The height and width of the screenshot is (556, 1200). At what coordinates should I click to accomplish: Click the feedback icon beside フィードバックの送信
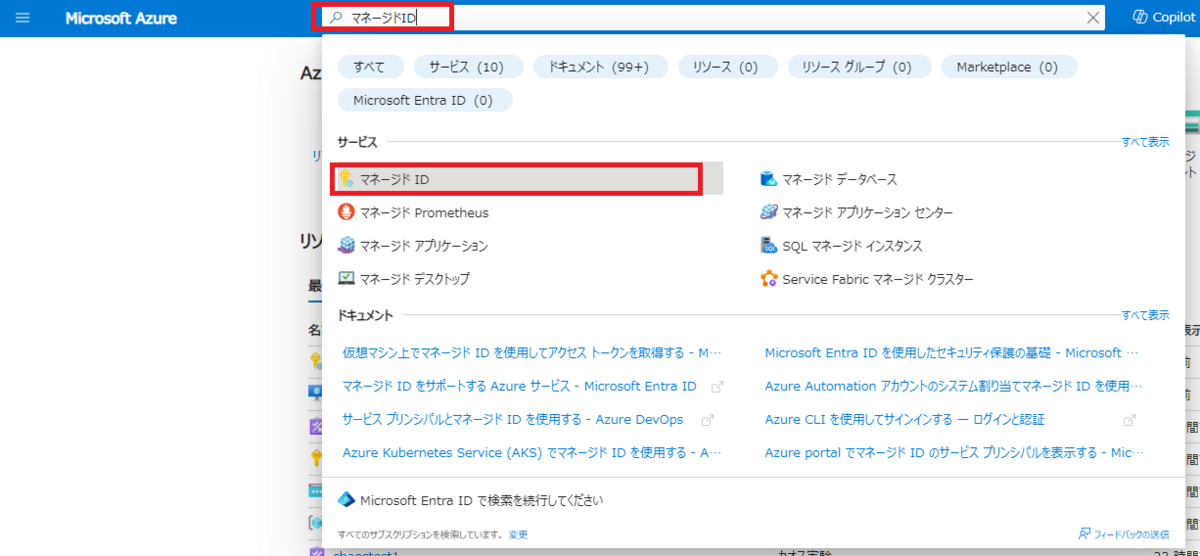coord(1084,534)
